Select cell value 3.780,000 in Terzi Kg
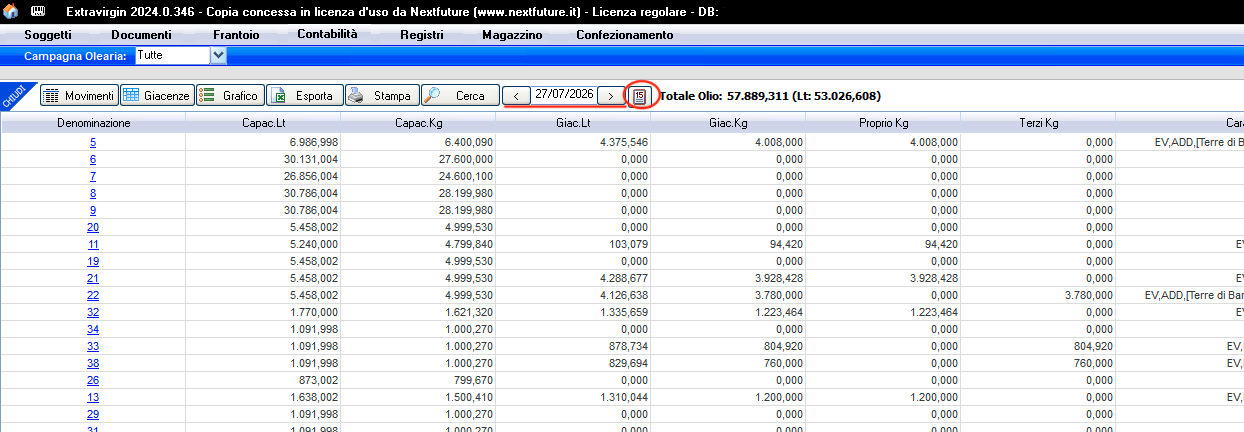 pyautogui.click(x=1090, y=295)
